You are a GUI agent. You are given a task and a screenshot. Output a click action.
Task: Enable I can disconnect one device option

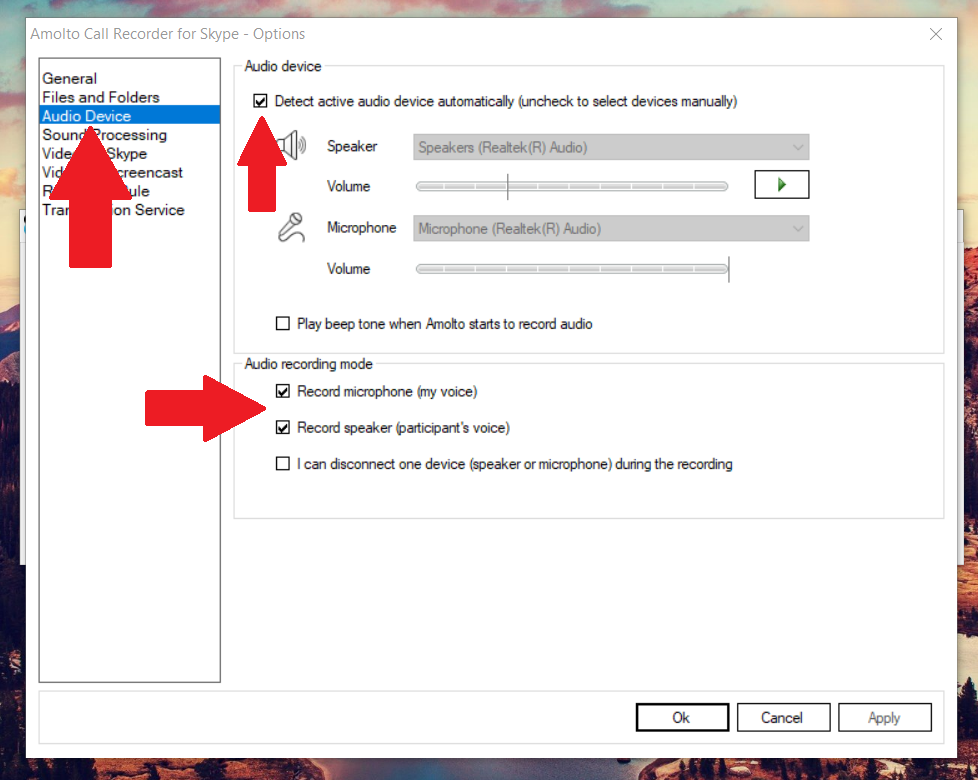point(283,463)
